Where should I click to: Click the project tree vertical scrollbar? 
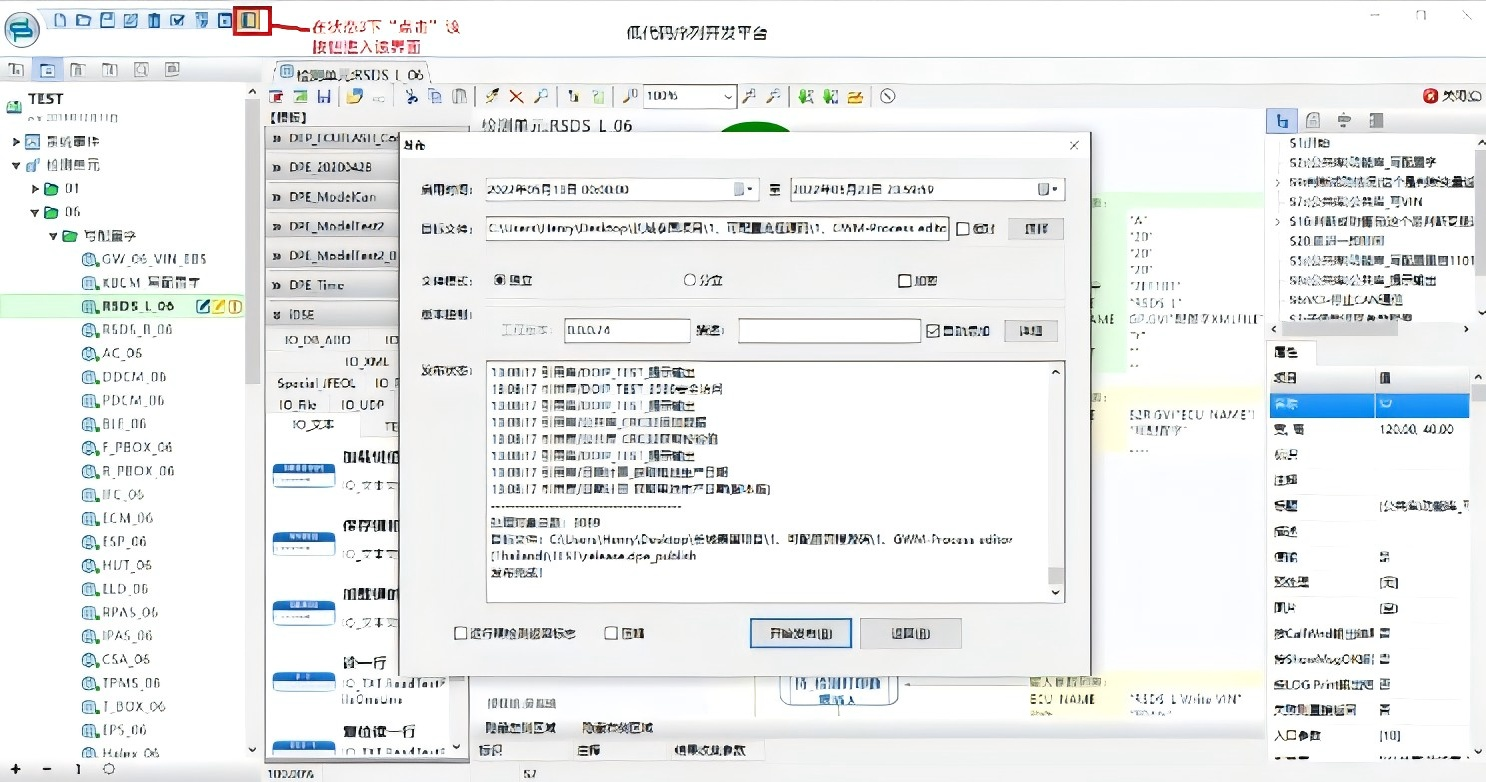(253, 240)
